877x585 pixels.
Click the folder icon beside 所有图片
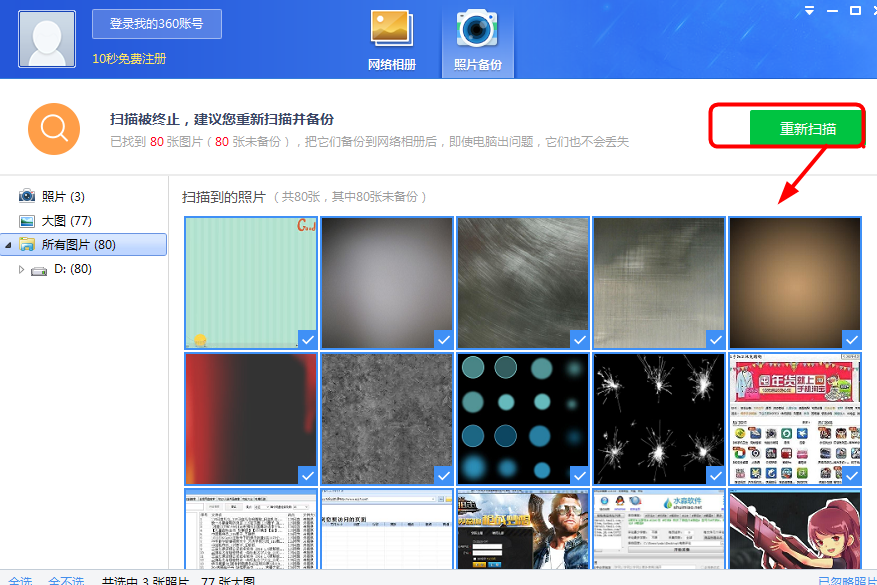click(x=27, y=245)
